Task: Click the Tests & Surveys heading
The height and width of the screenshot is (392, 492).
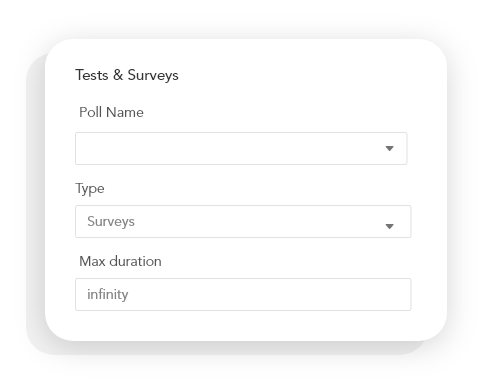Action: pos(127,75)
